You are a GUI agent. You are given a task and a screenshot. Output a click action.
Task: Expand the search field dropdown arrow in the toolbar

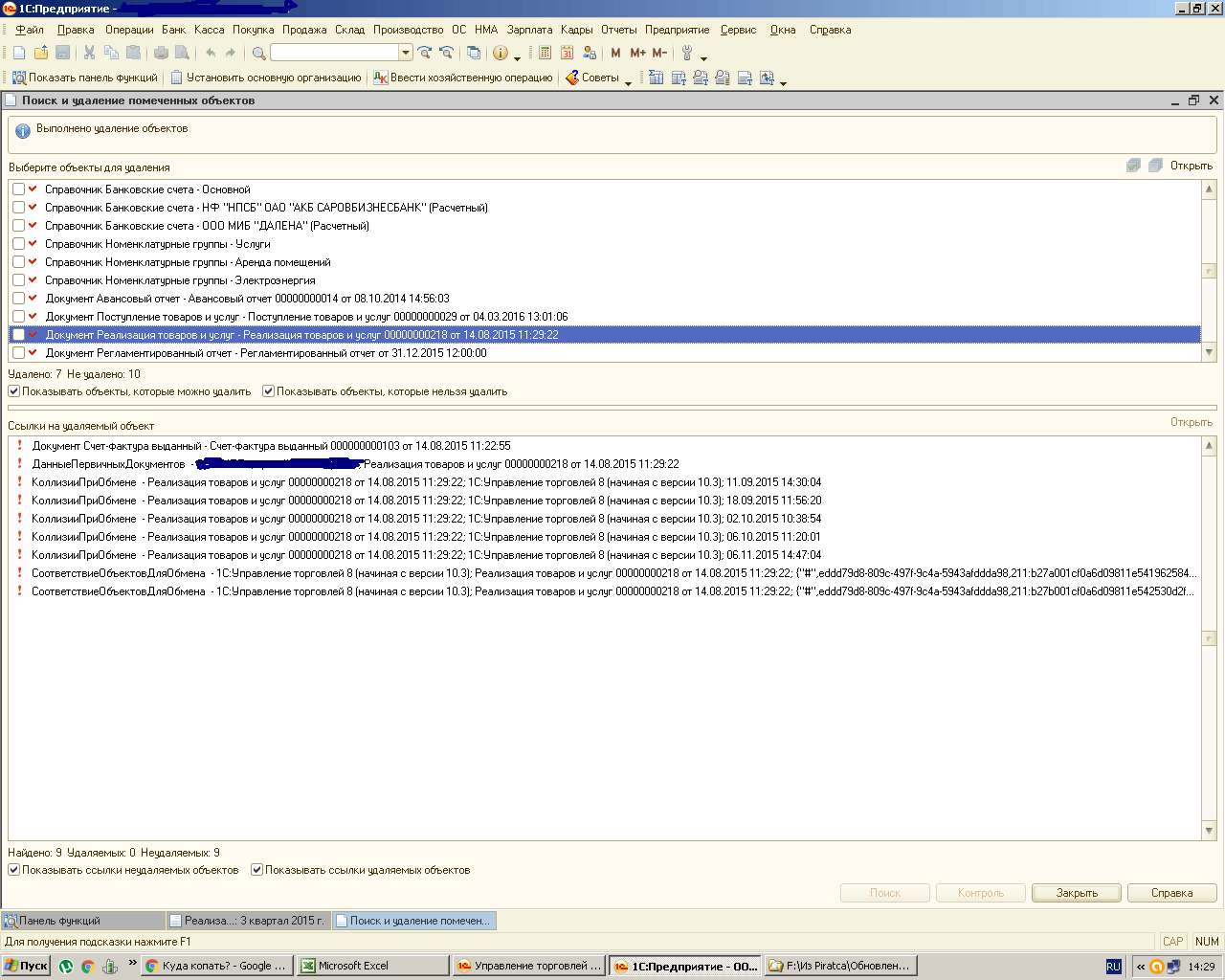pos(406,53)
